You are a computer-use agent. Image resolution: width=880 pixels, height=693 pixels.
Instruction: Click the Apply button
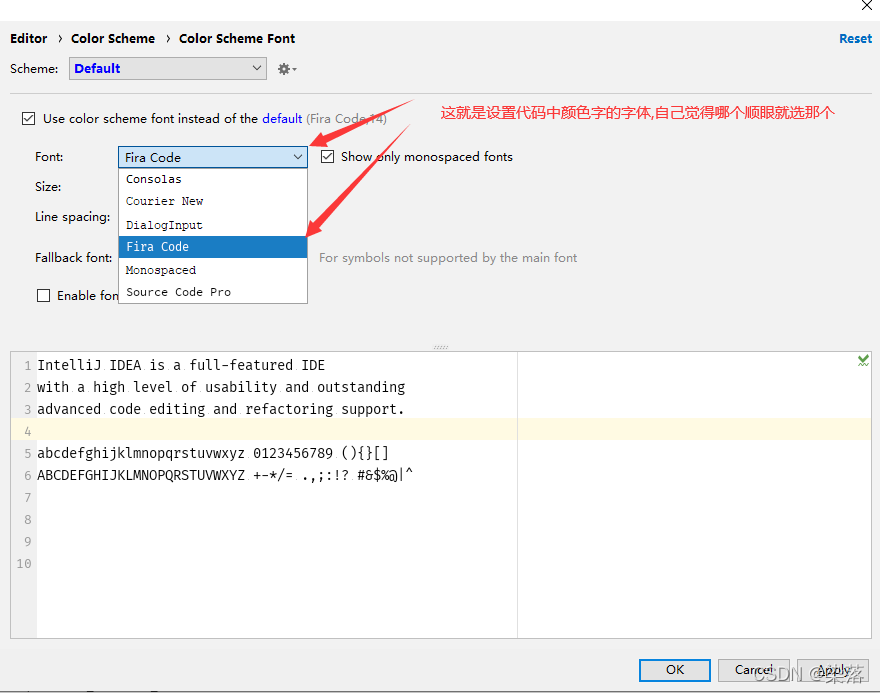click(833, 670)
